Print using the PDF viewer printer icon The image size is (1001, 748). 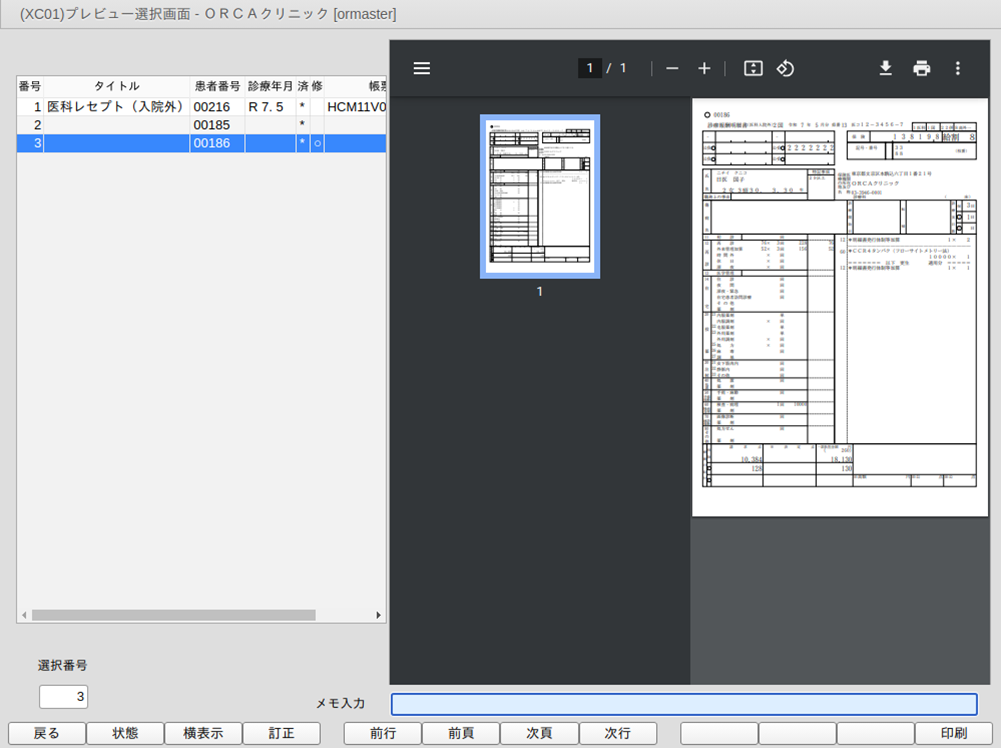[x=921, y=68]
